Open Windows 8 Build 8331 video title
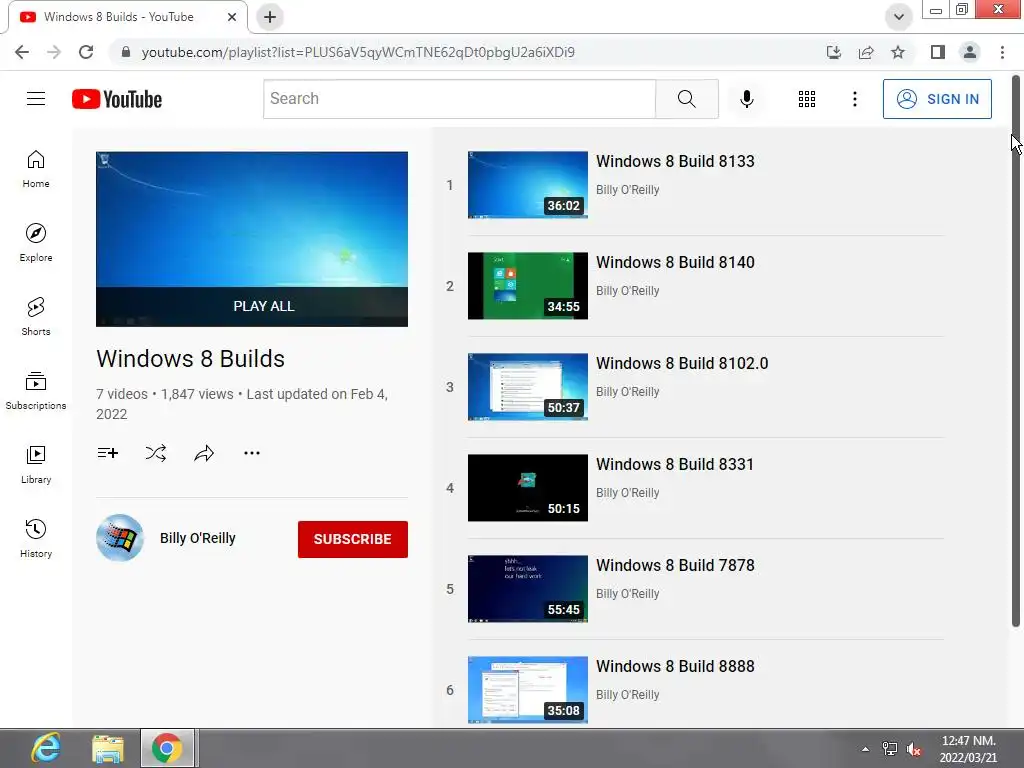This screenshot has height=768, width=1024. point(675,464)
